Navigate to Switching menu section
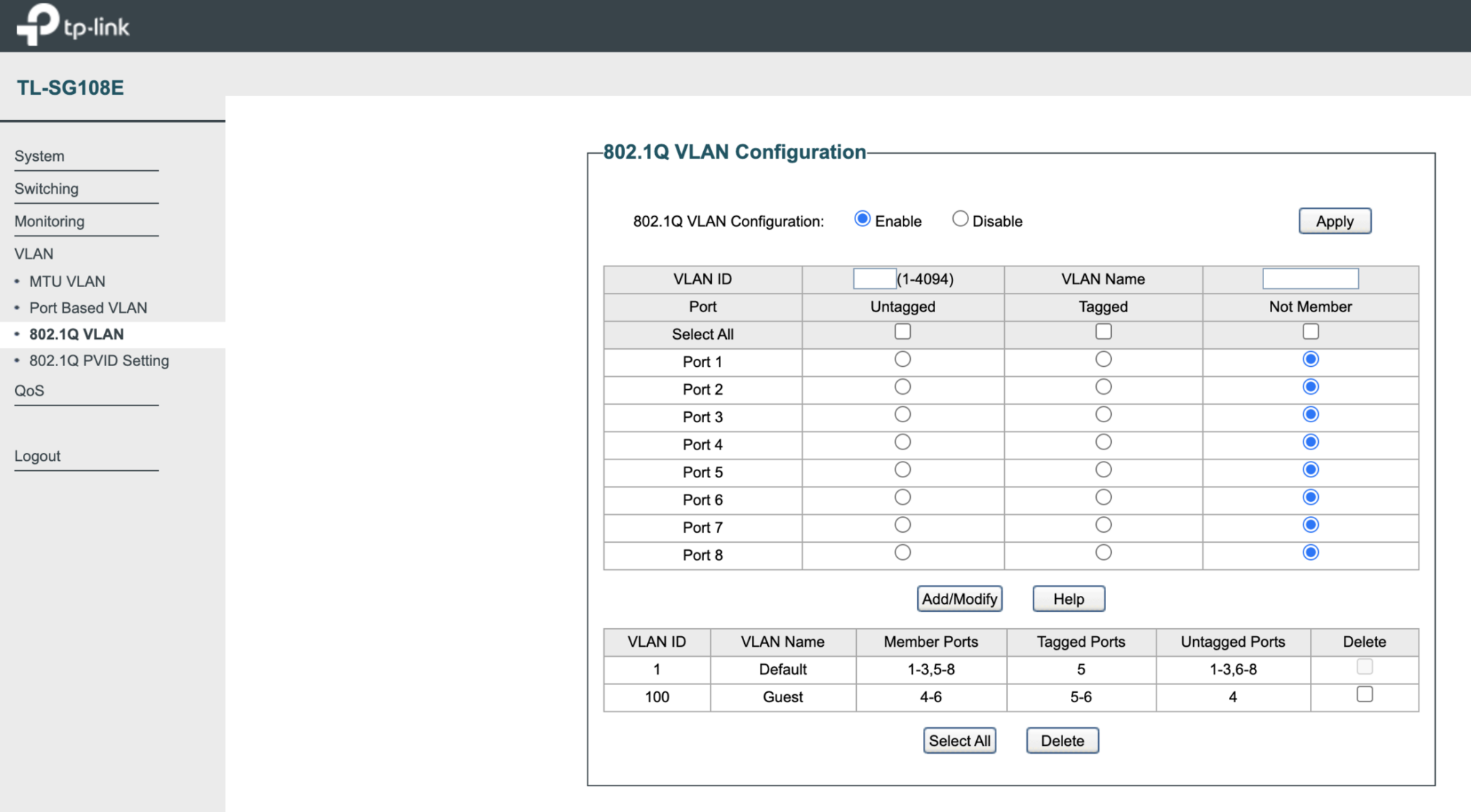 click(47, 188)
